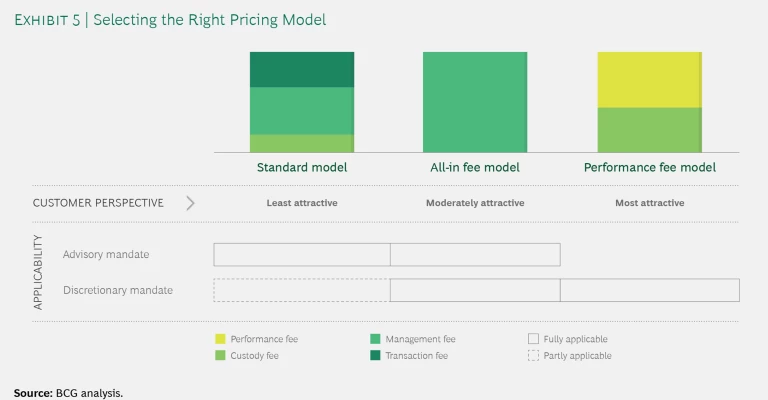Click the yellow segment of Performance fee model bar

[649, 79]
